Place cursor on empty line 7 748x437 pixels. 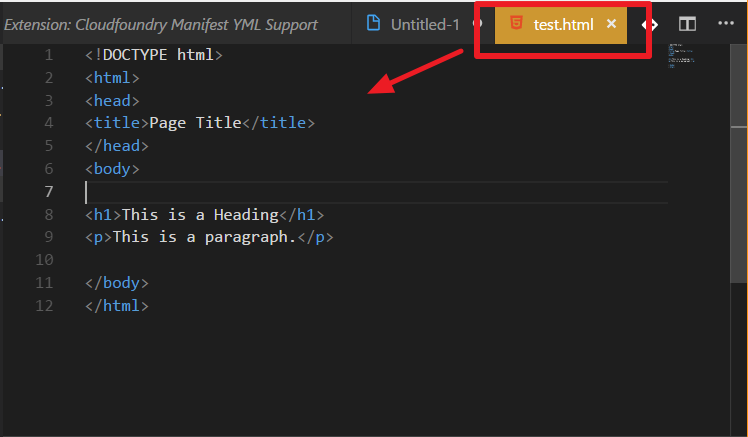pos(300,192)
